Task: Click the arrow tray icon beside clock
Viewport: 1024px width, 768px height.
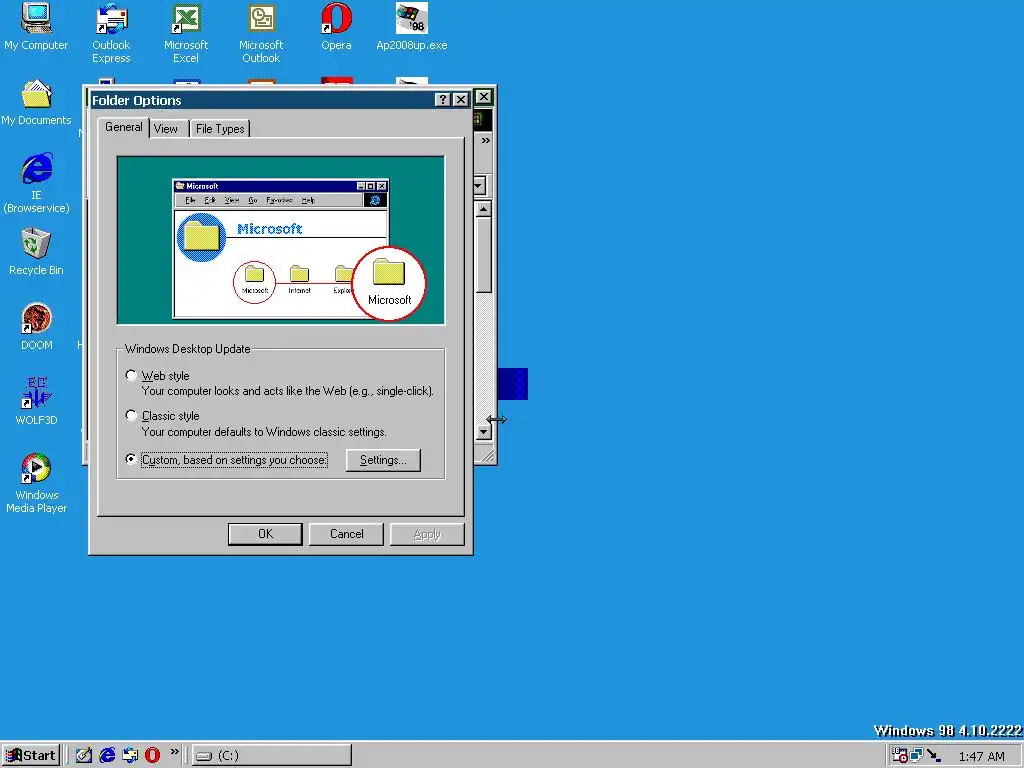Action: coord(934,756)
